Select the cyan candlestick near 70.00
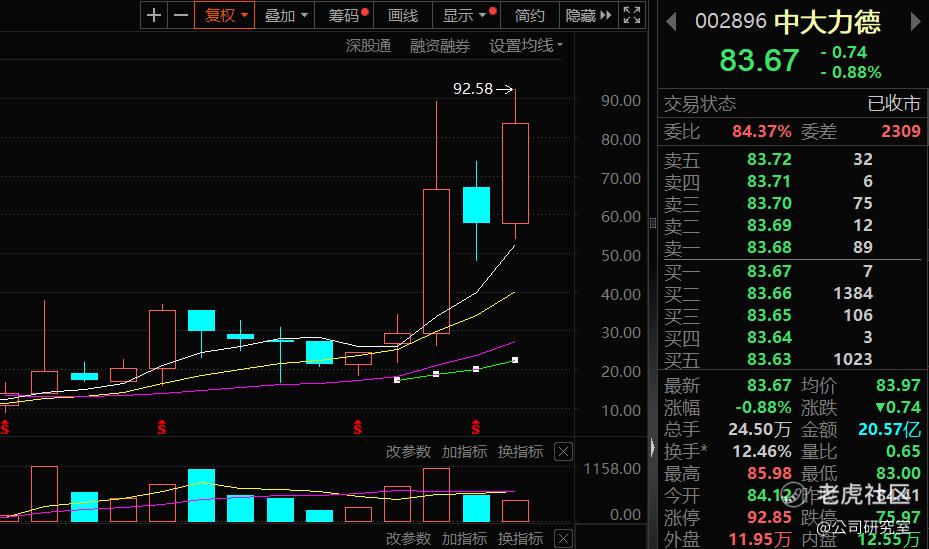The height and width of the screenshot is (549, 929). pos(476,205)
